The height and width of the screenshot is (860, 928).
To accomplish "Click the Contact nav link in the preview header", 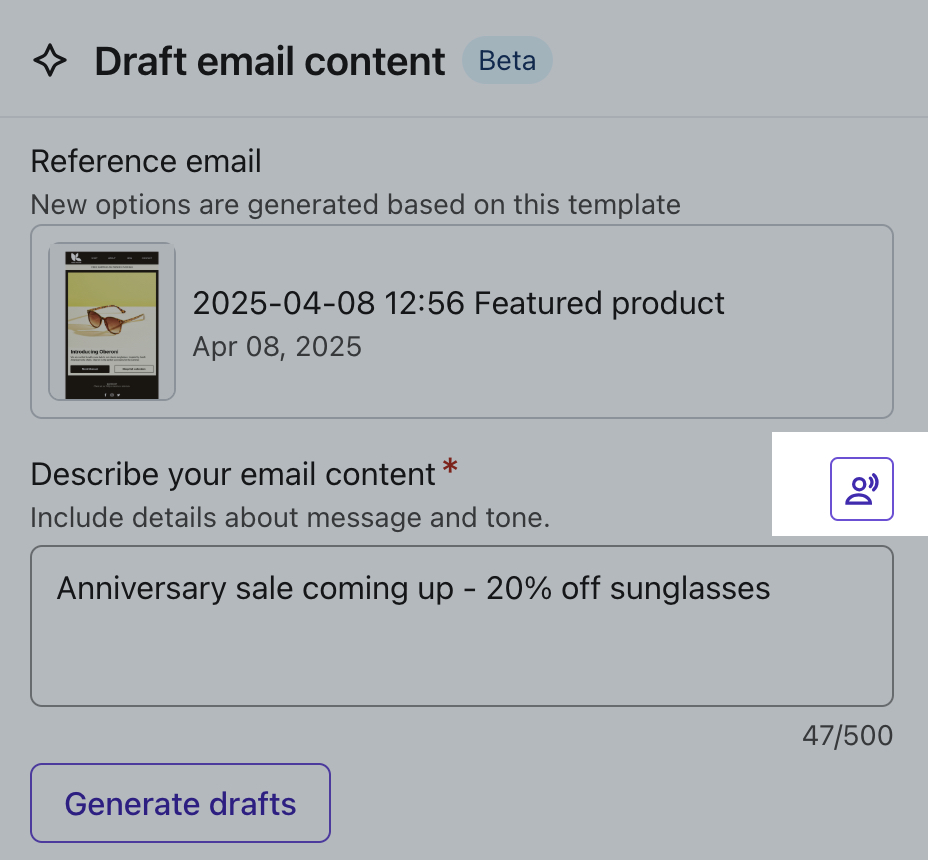I will [145, 258].
